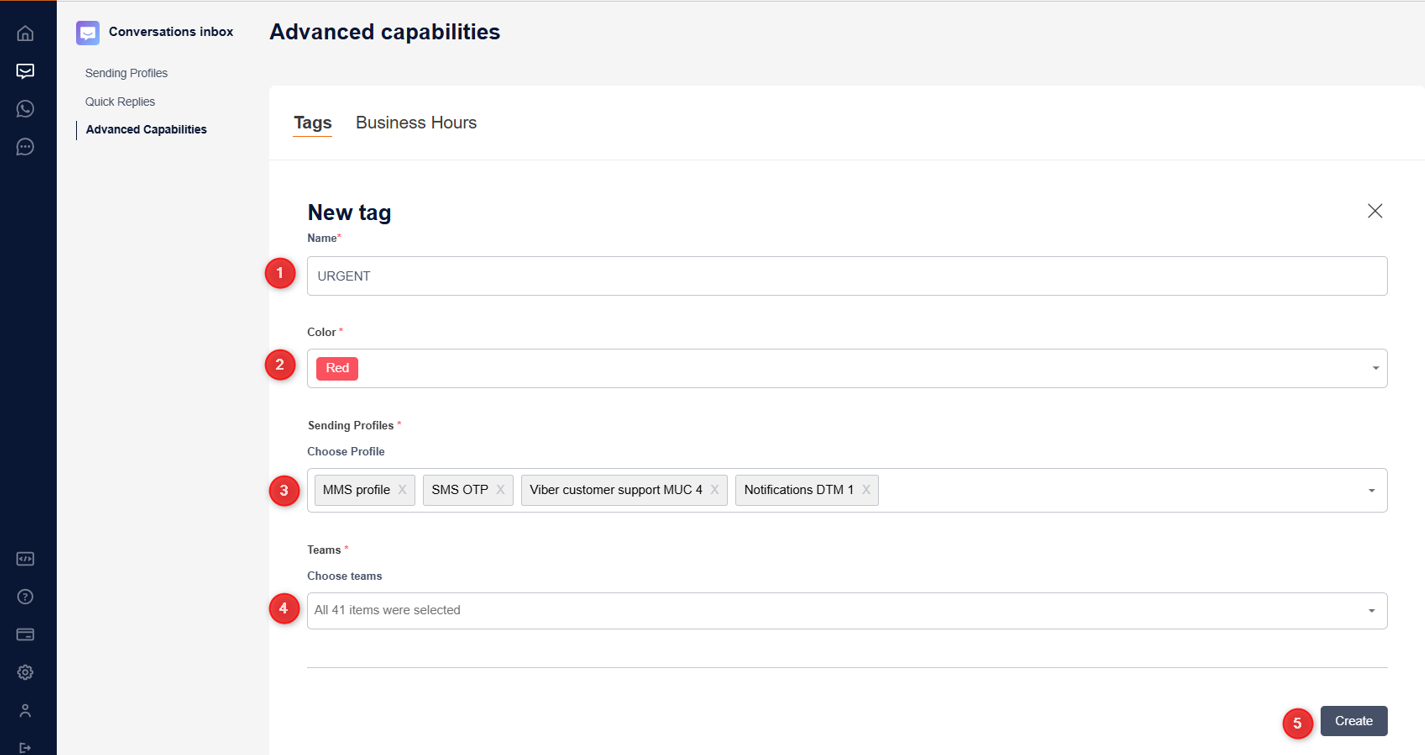The width and height of the screenshot is (1425, 755).
Task: Click the Red color tag
Action: (337, 368)
